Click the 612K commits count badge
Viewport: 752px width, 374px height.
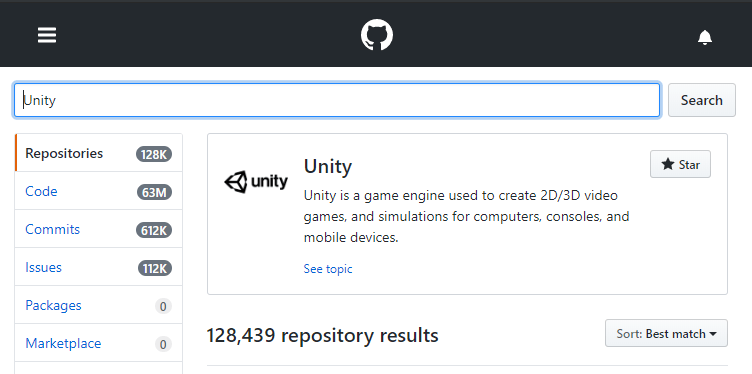154,230
